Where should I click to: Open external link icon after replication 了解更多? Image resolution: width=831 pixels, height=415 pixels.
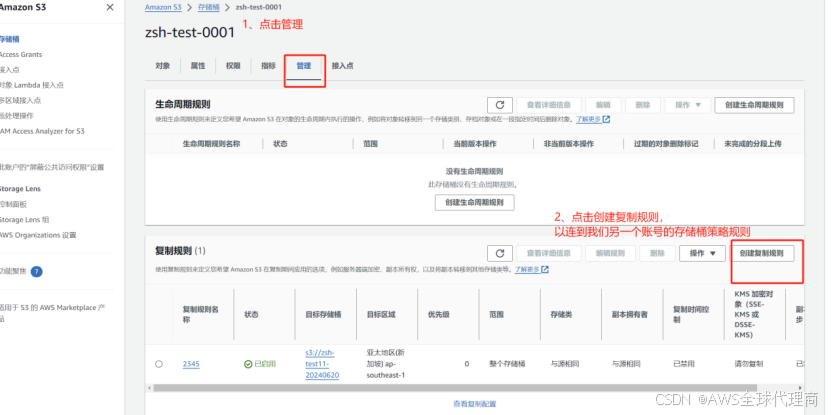pos(545,269)
